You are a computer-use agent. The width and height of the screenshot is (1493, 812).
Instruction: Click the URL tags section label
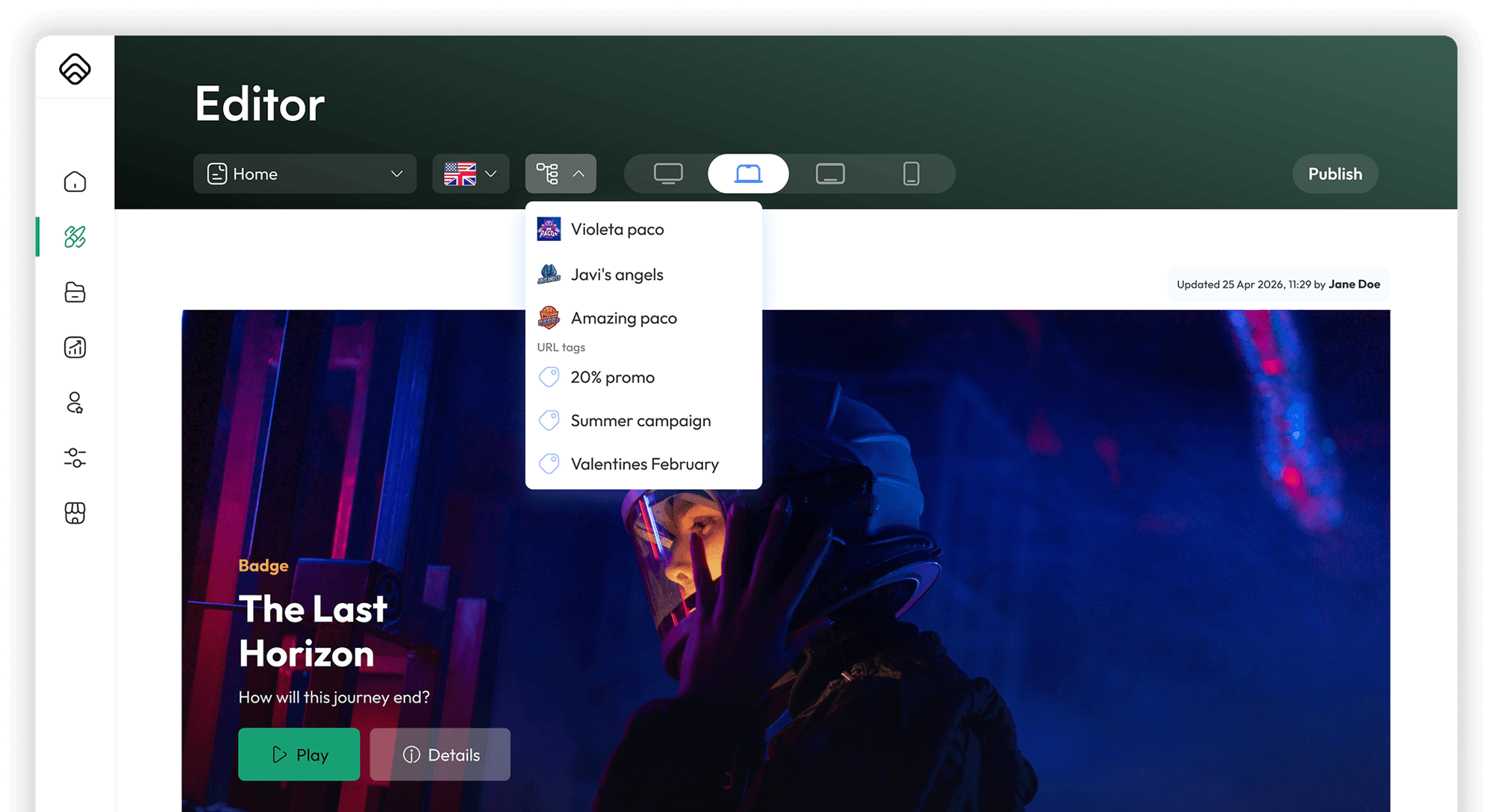tap(561, 347)
